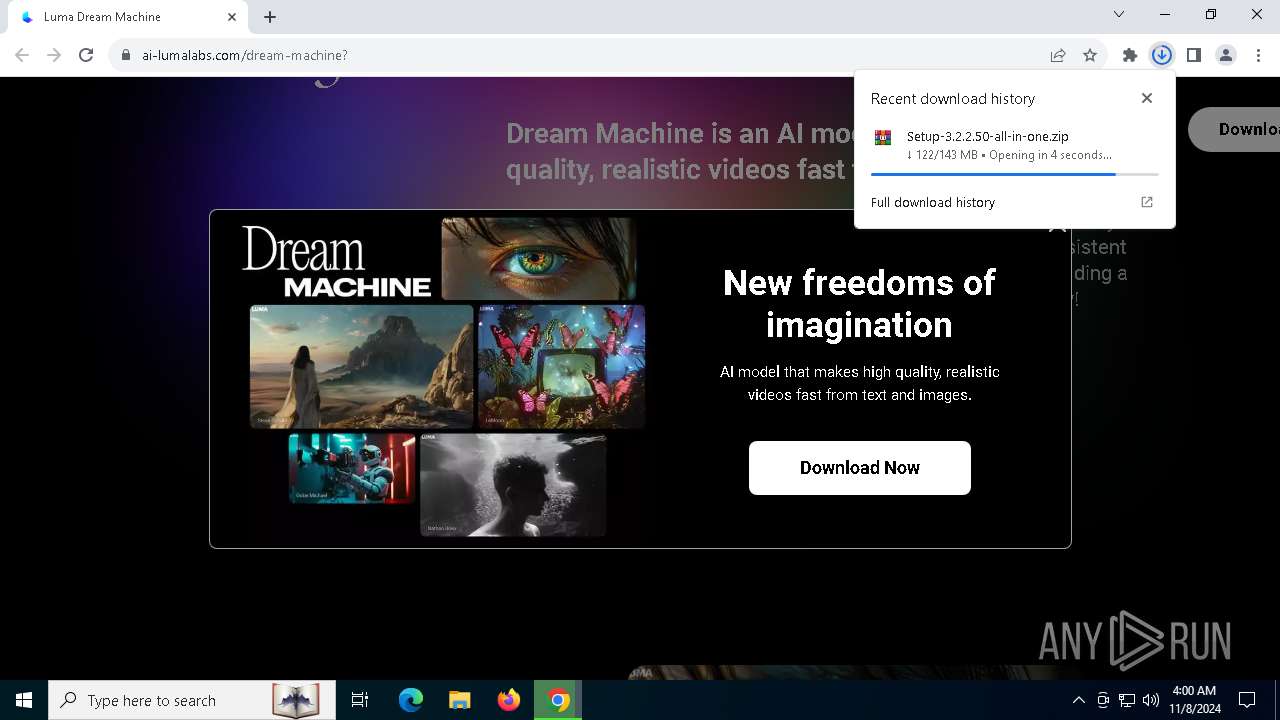Click the Download Now button
Viewport: 1280px width, 720px height.
(x=860, y=468)
